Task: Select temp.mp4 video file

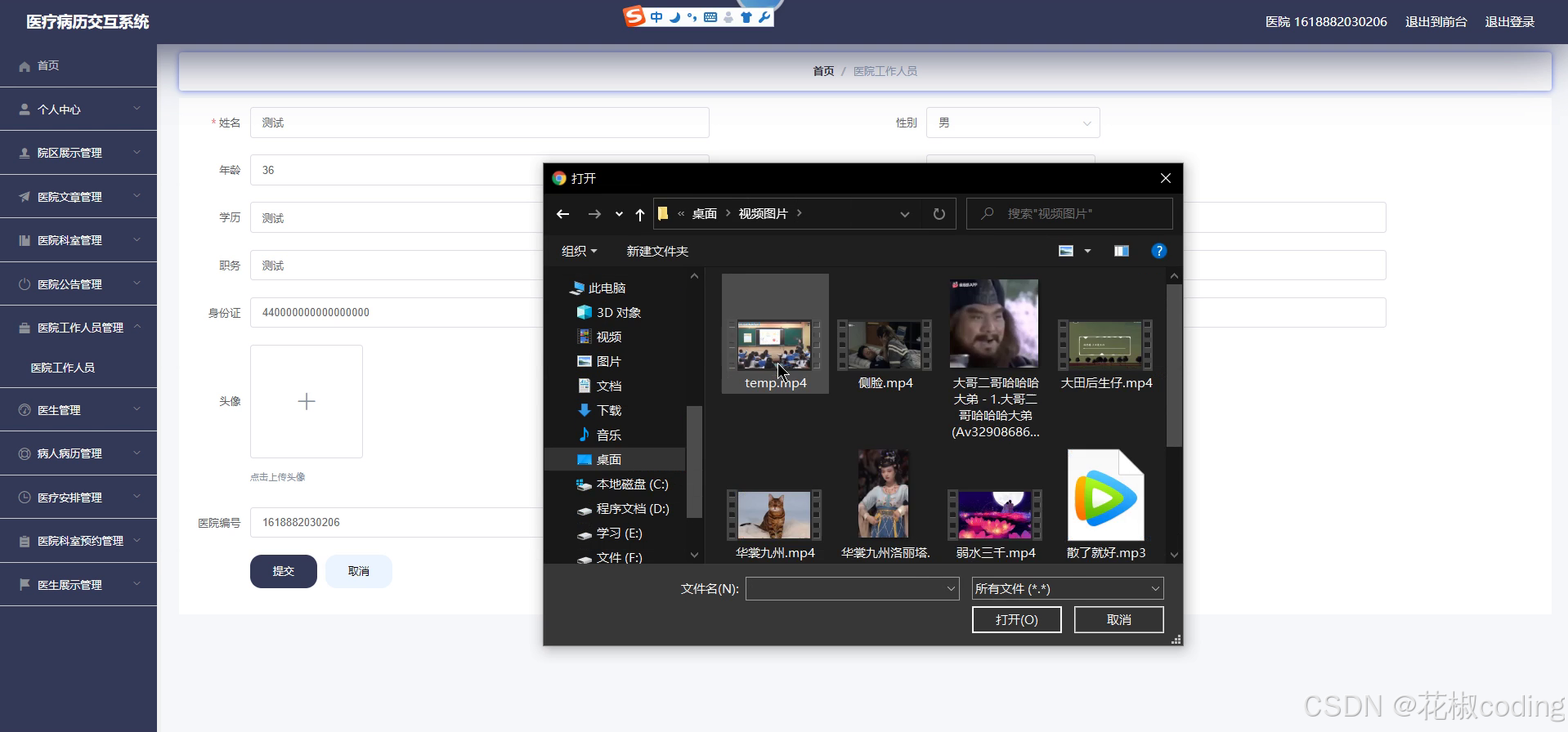Action: coord(775,334)
